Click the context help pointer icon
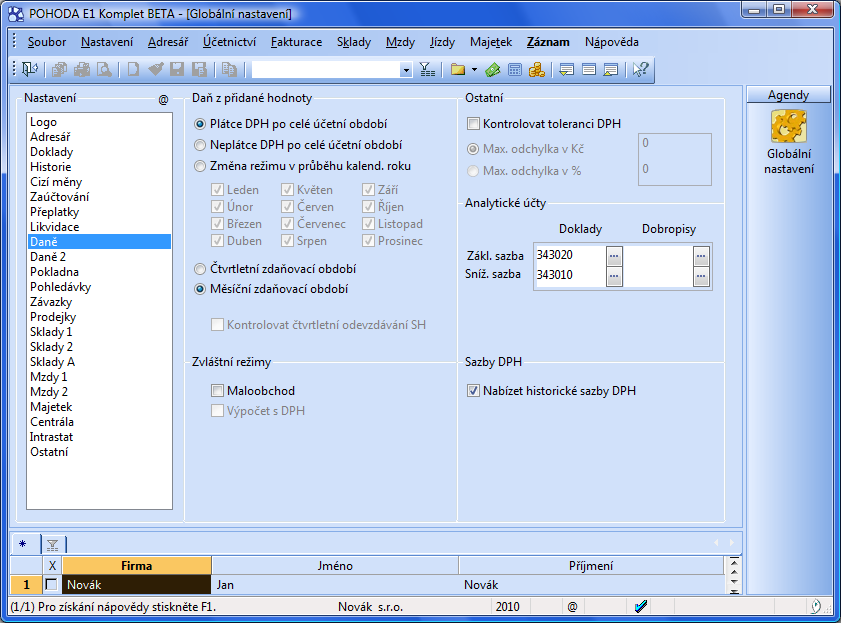 tap(640, 69)
